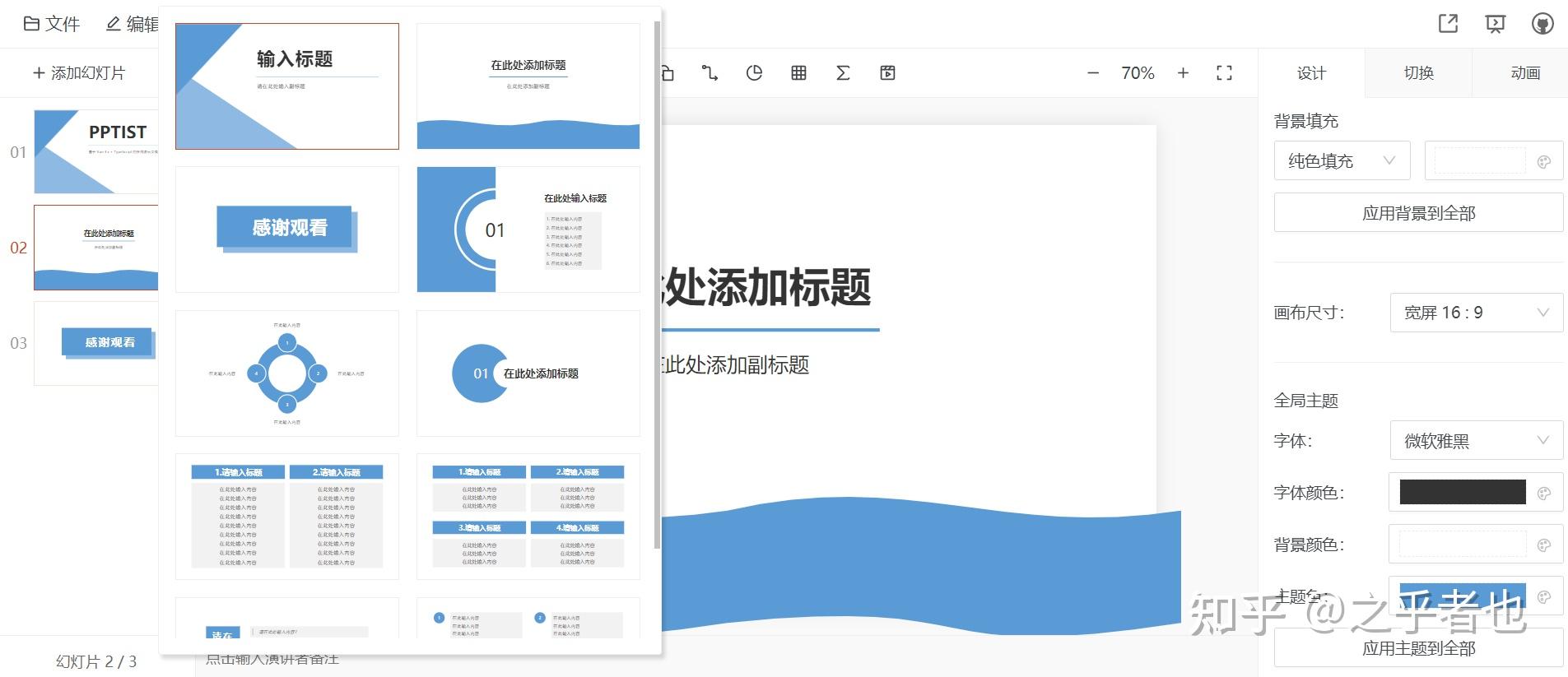Select the slide title text on canvas
The height and width of the screenshot is (677, 1568).
[x=765, y=287]
